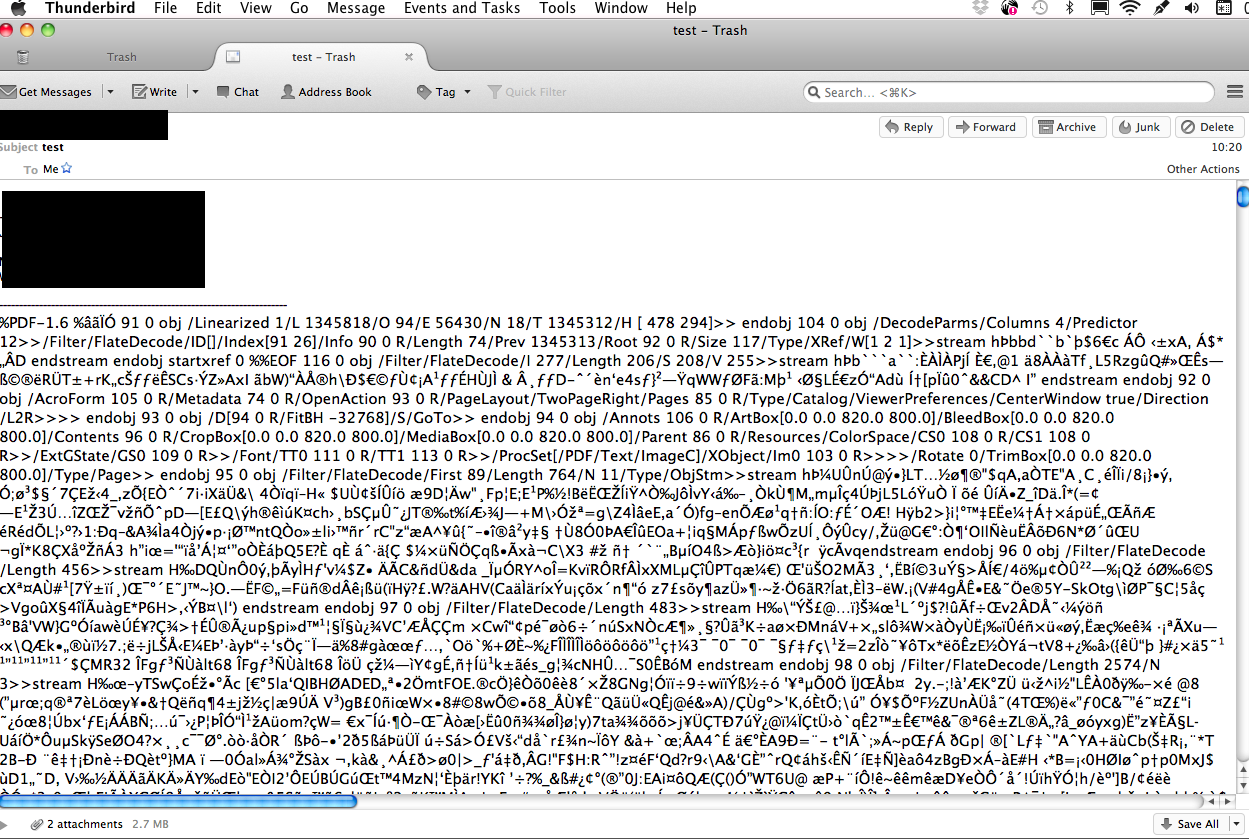
Task: Click the subject text test
Action: click(x=53, y=147)
